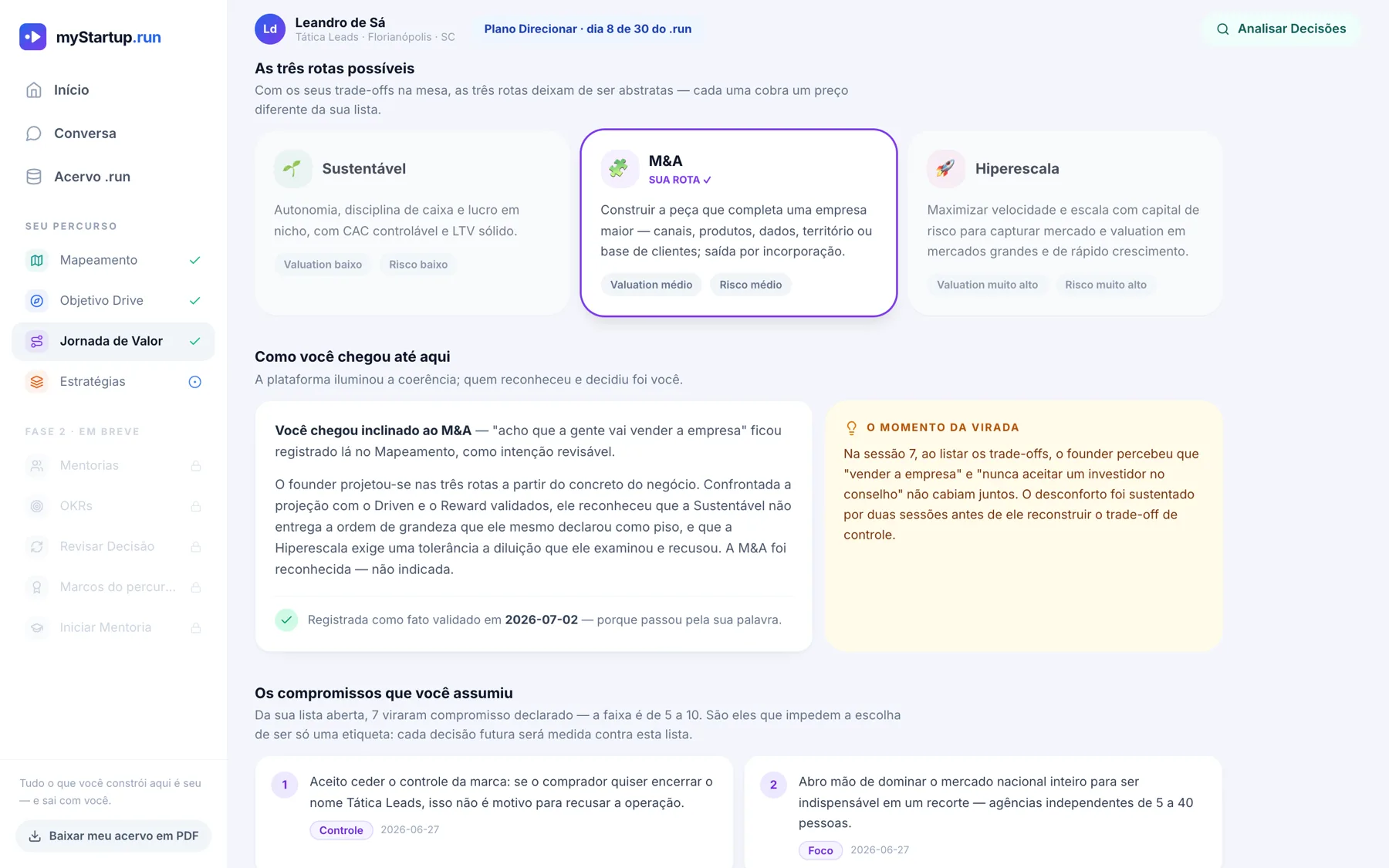1389x868 pixels.
Task: Click the Controle tag on commitment 1
Action: click(341, 830)
